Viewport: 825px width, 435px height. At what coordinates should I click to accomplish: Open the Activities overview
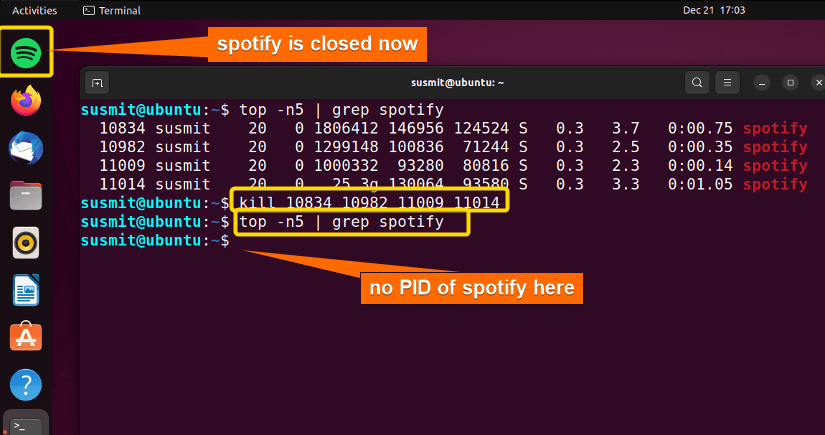[x=35, y=10]
